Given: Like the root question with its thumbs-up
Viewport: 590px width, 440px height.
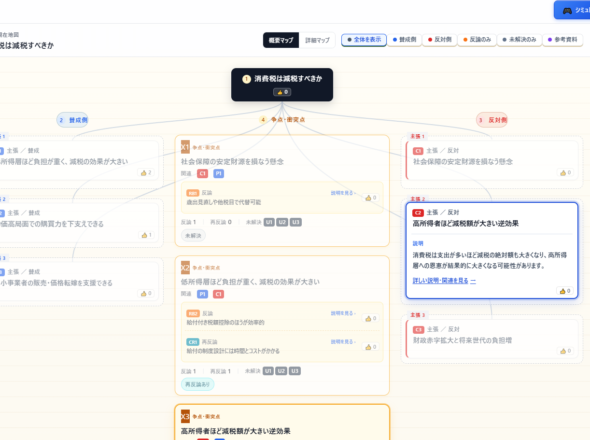Looking at the screenshot, I should tap(282, 92).
